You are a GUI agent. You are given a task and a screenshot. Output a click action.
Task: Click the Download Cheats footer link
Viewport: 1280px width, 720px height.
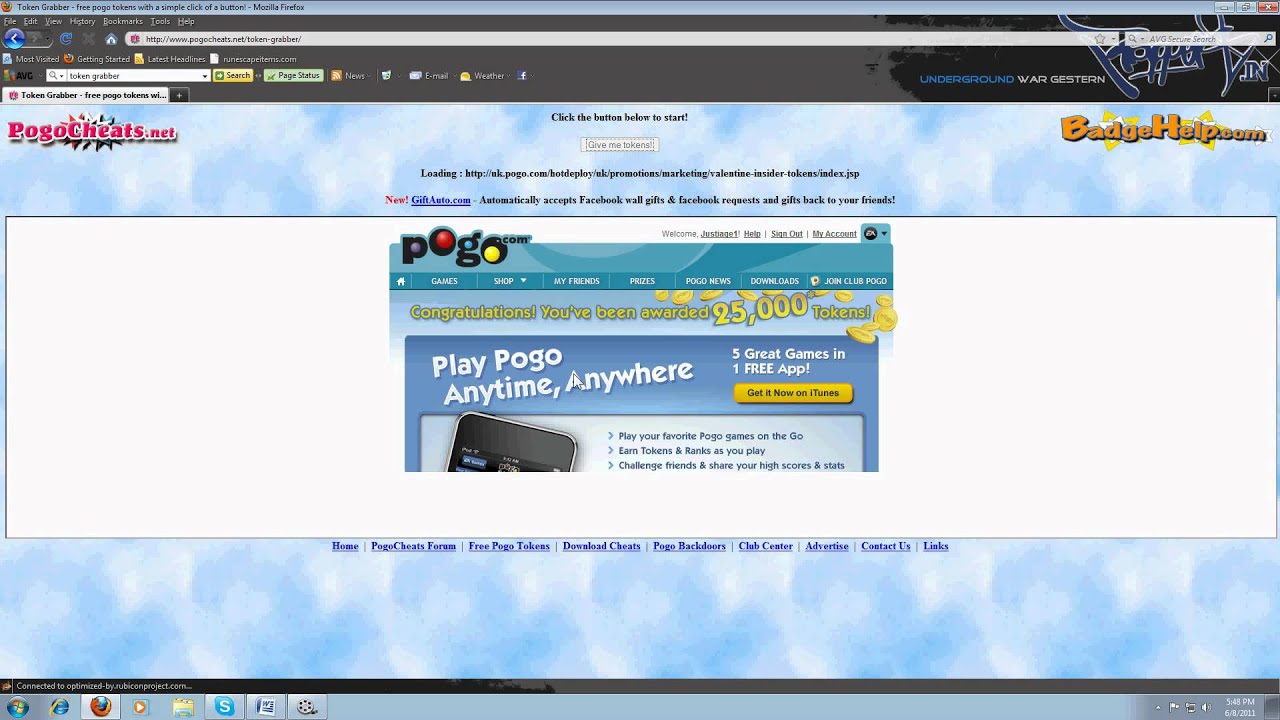point(601,546)
